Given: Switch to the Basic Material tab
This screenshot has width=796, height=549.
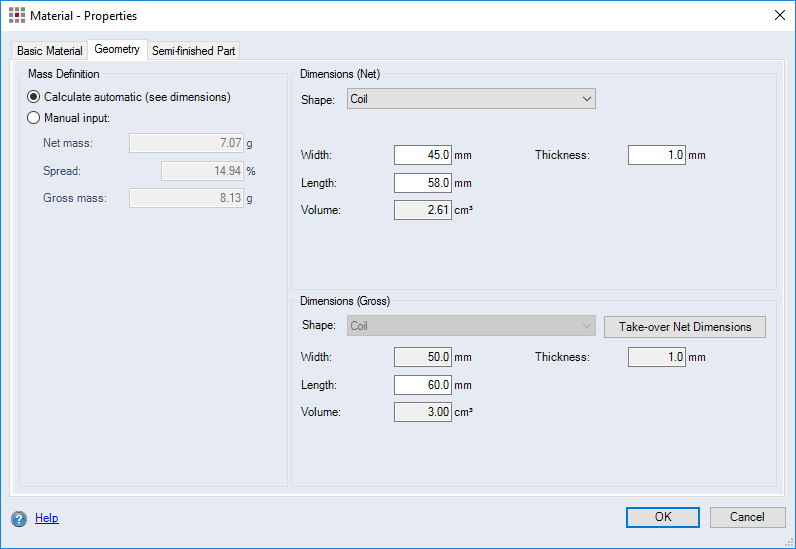Looking at the screenshot, I should 50,51.
